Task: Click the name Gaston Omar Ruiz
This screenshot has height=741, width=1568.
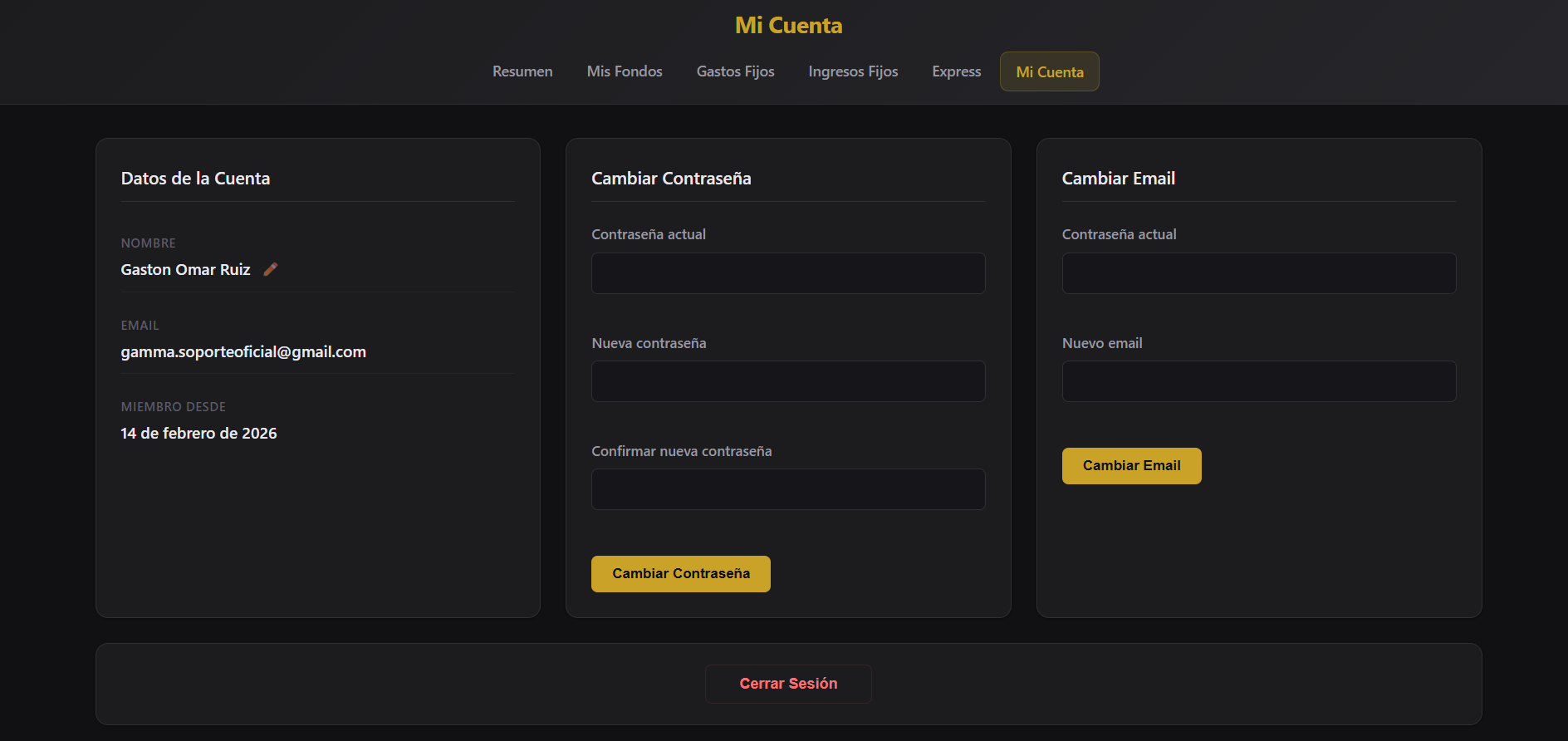Action: 185,270
